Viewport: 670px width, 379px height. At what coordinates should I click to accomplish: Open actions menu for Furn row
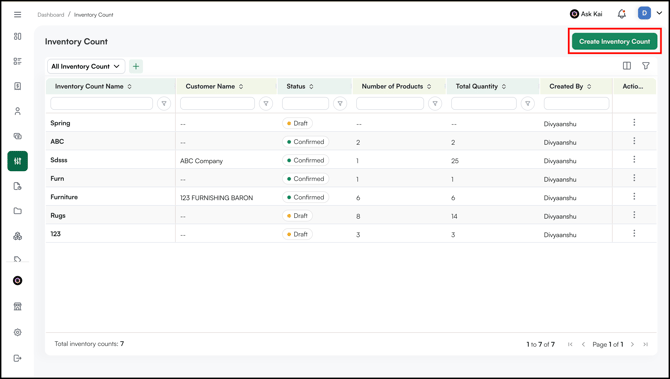pyautogui.click(x=634, y=178)
